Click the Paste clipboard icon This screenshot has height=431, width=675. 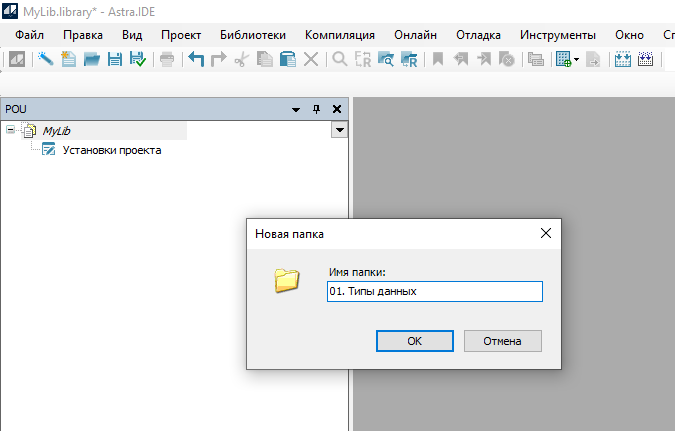tap(287, 59)
